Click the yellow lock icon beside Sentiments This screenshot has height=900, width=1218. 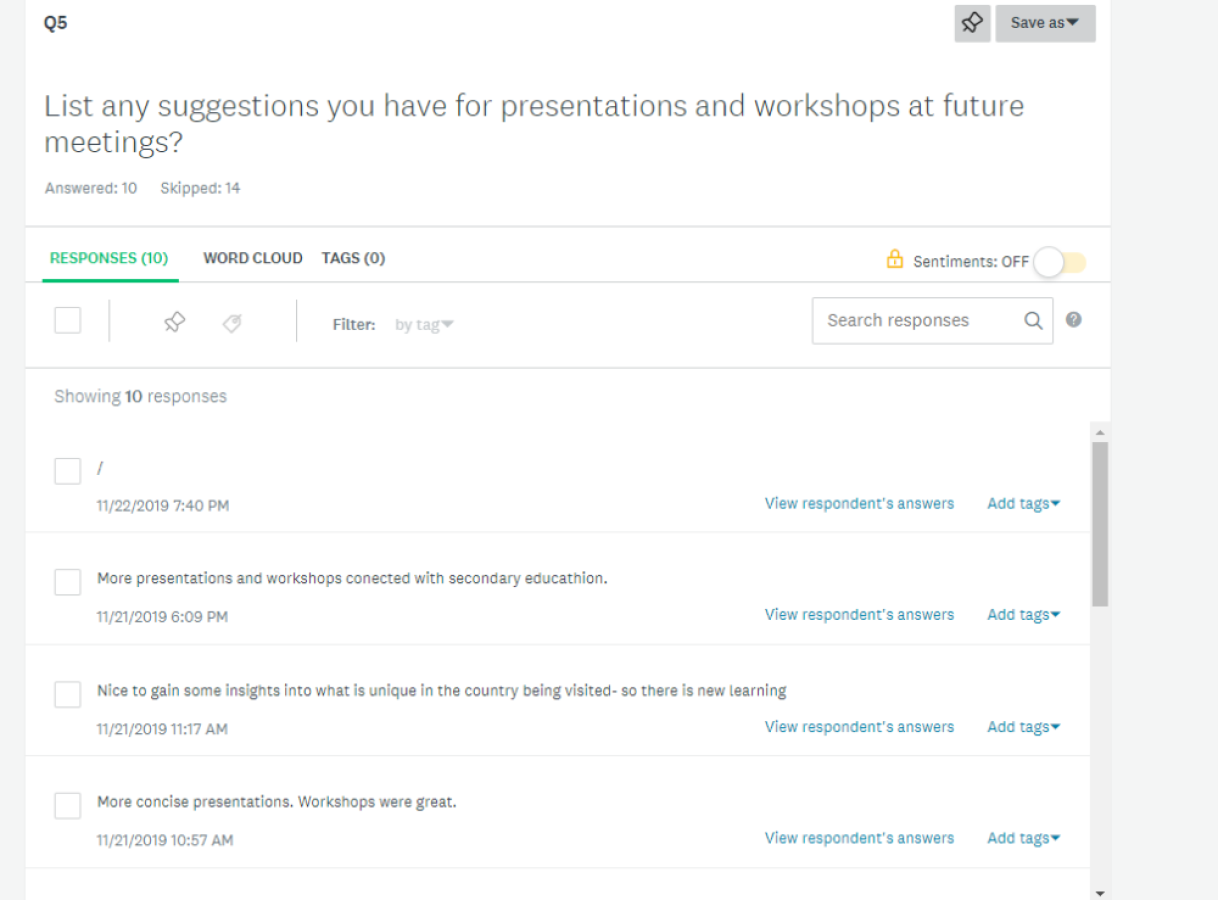tap(895, 259)
